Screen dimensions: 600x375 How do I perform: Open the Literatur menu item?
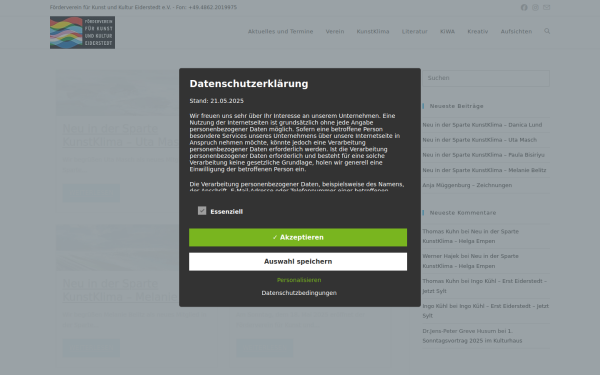(x=414, y=31)
